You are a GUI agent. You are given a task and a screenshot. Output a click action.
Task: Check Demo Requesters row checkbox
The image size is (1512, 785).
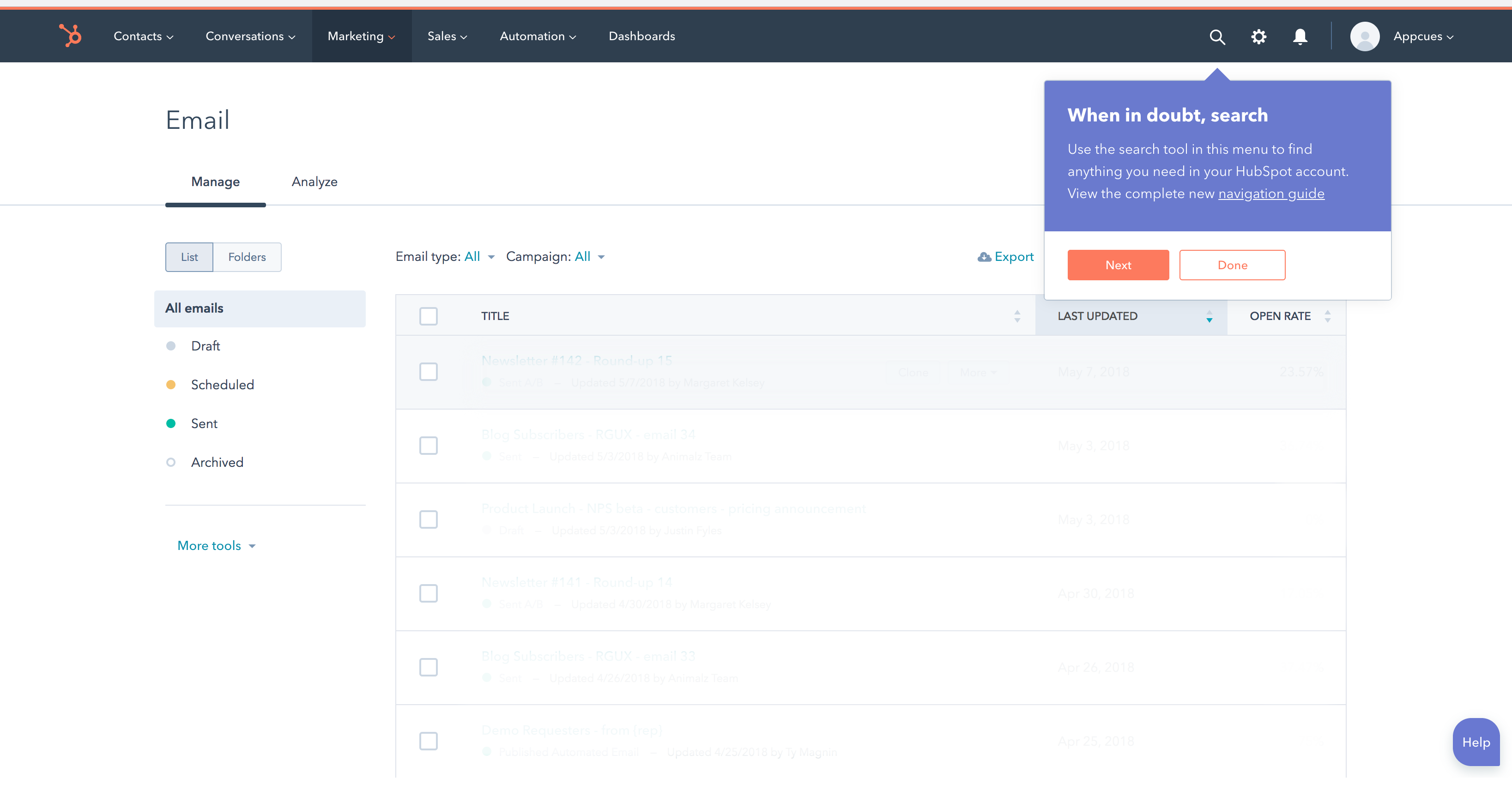(428, 742)
